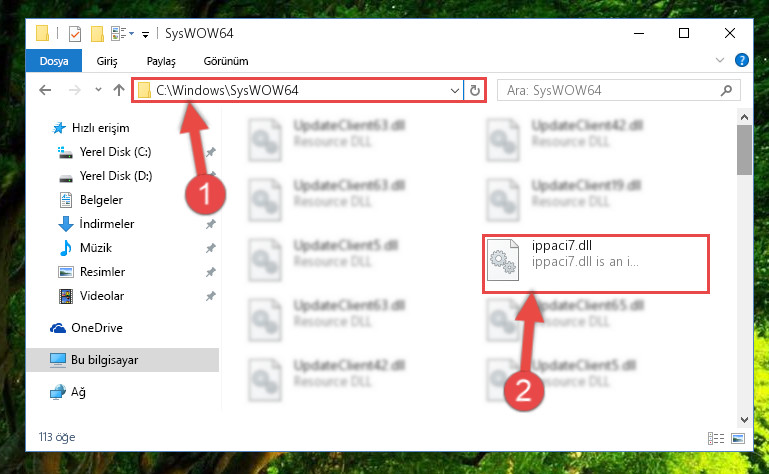
Task: Click the Back navigation arrow
Action: coord(45,90)
